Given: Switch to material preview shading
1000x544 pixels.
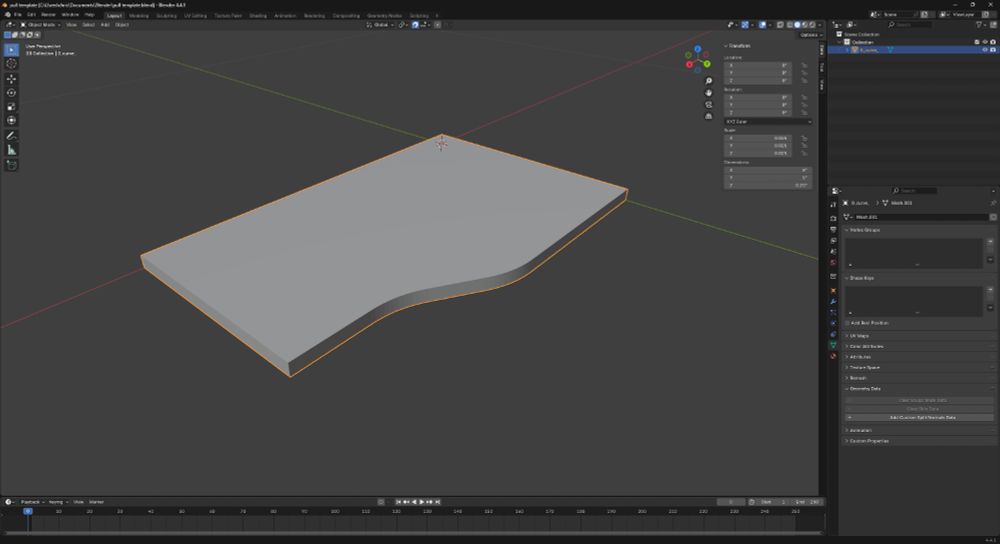Looking at the screenshot, I should pyautogui.click(x=804, y=25).
